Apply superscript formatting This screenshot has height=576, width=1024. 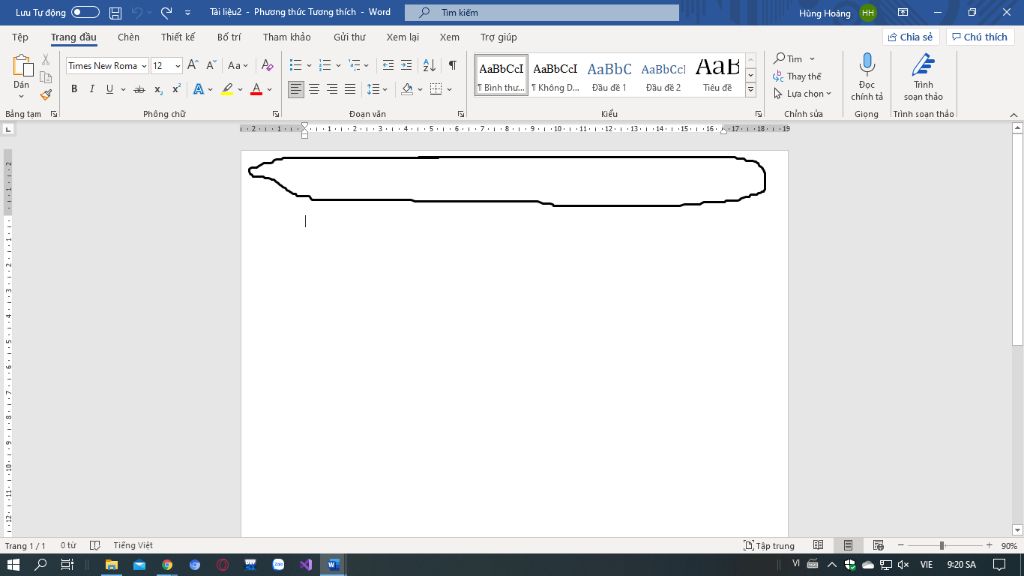coord(176,89)
